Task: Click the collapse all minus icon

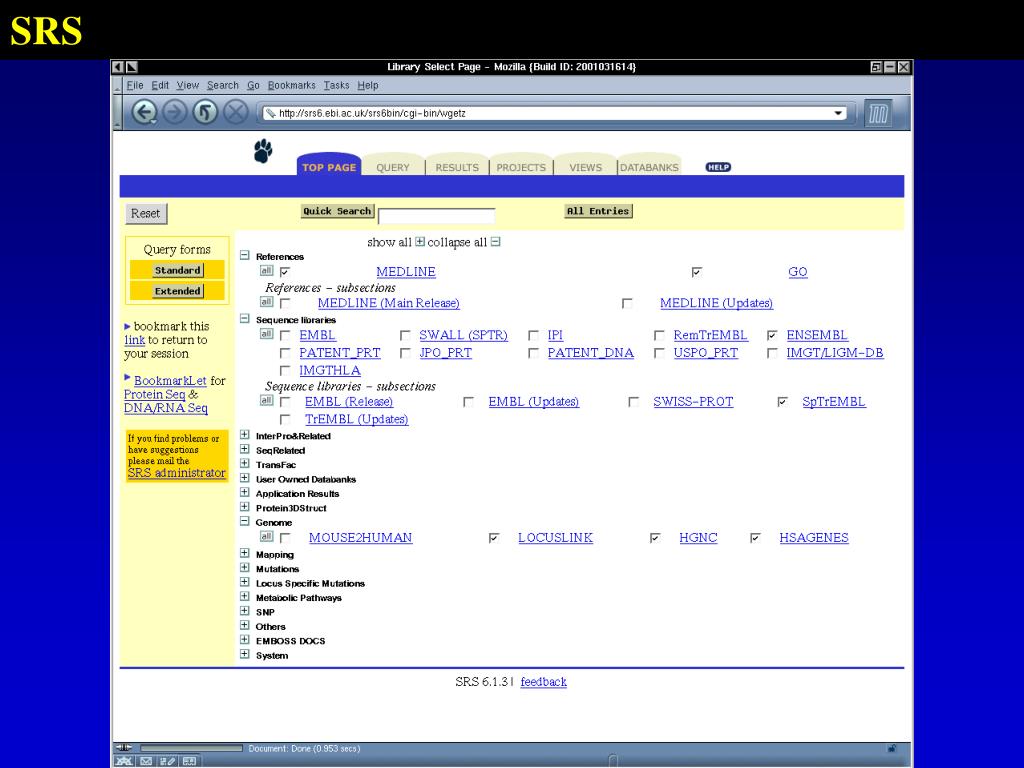Action: point(496,242)
